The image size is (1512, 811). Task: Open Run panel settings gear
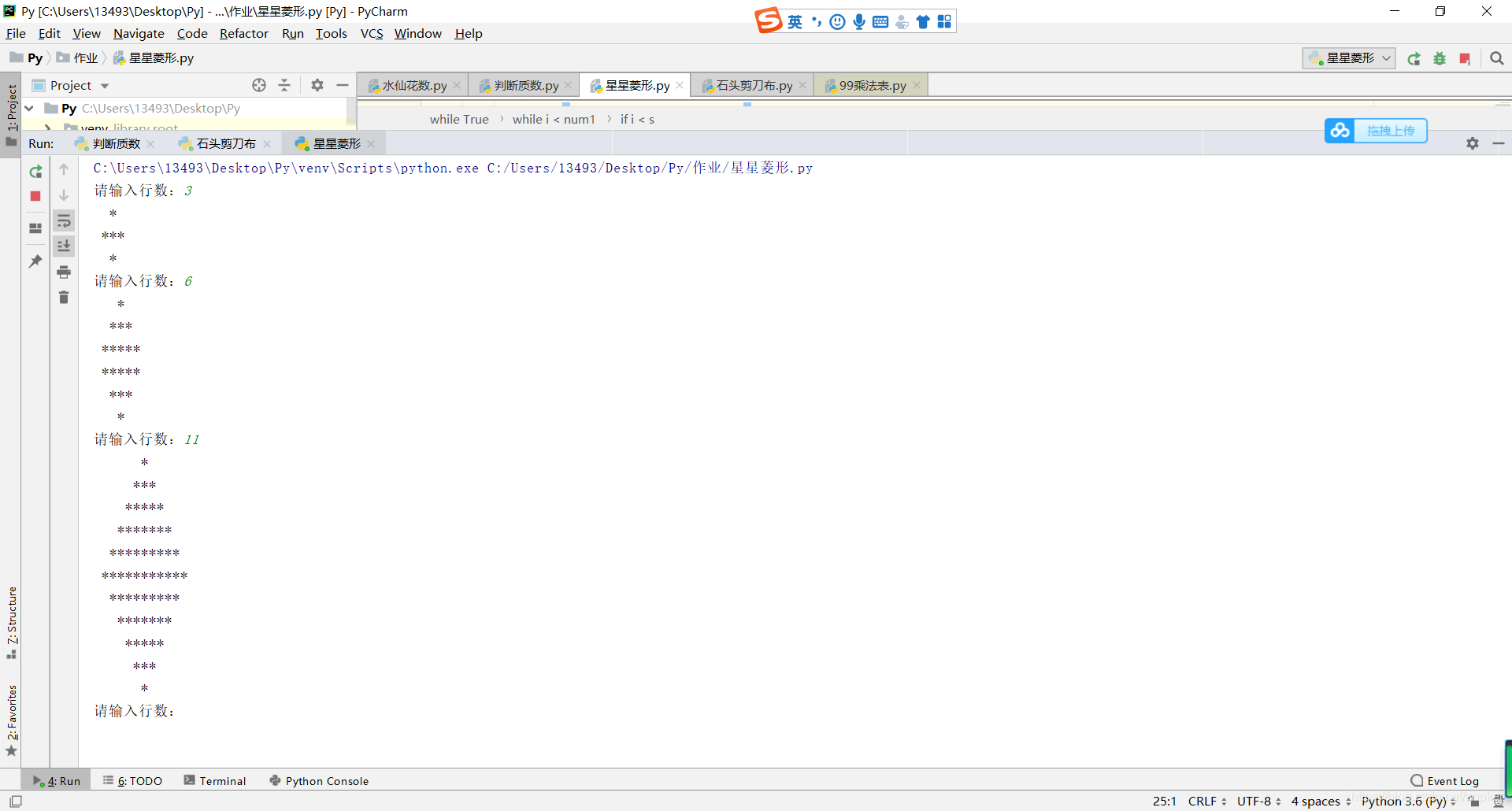click(x=1473, y=143)
